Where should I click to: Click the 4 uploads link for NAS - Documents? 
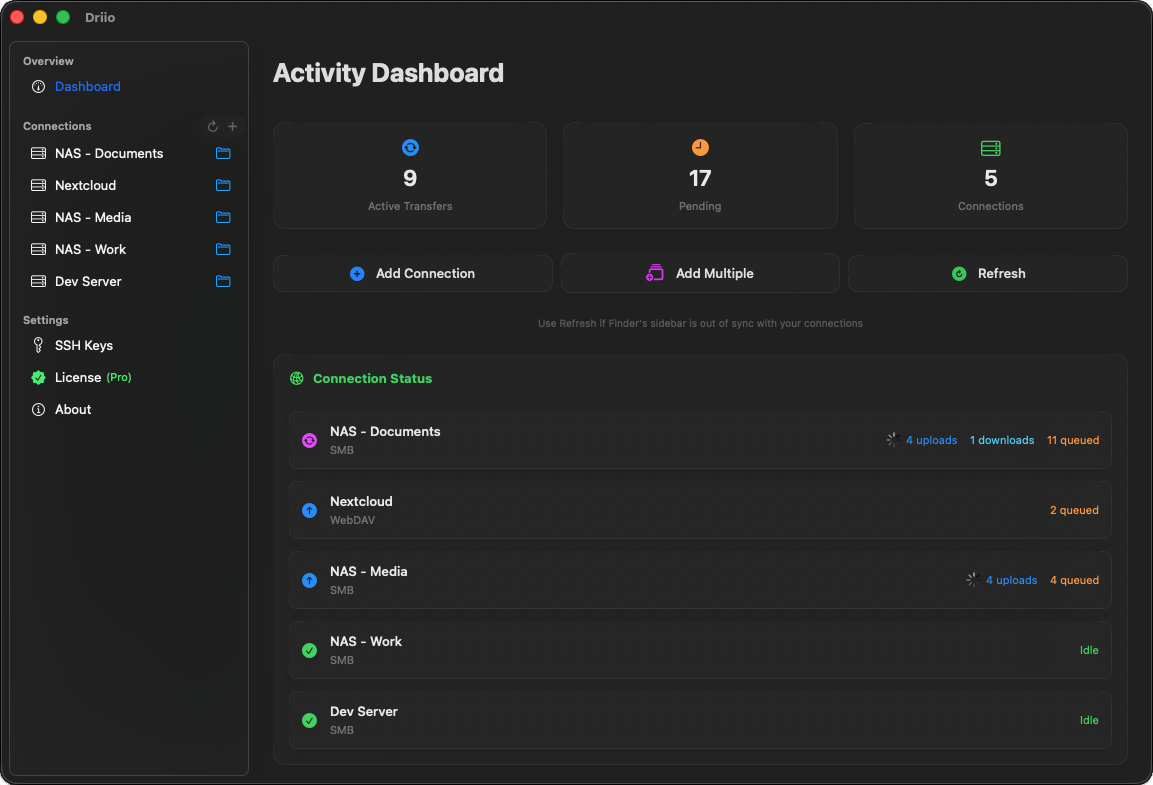click(931, 440)
